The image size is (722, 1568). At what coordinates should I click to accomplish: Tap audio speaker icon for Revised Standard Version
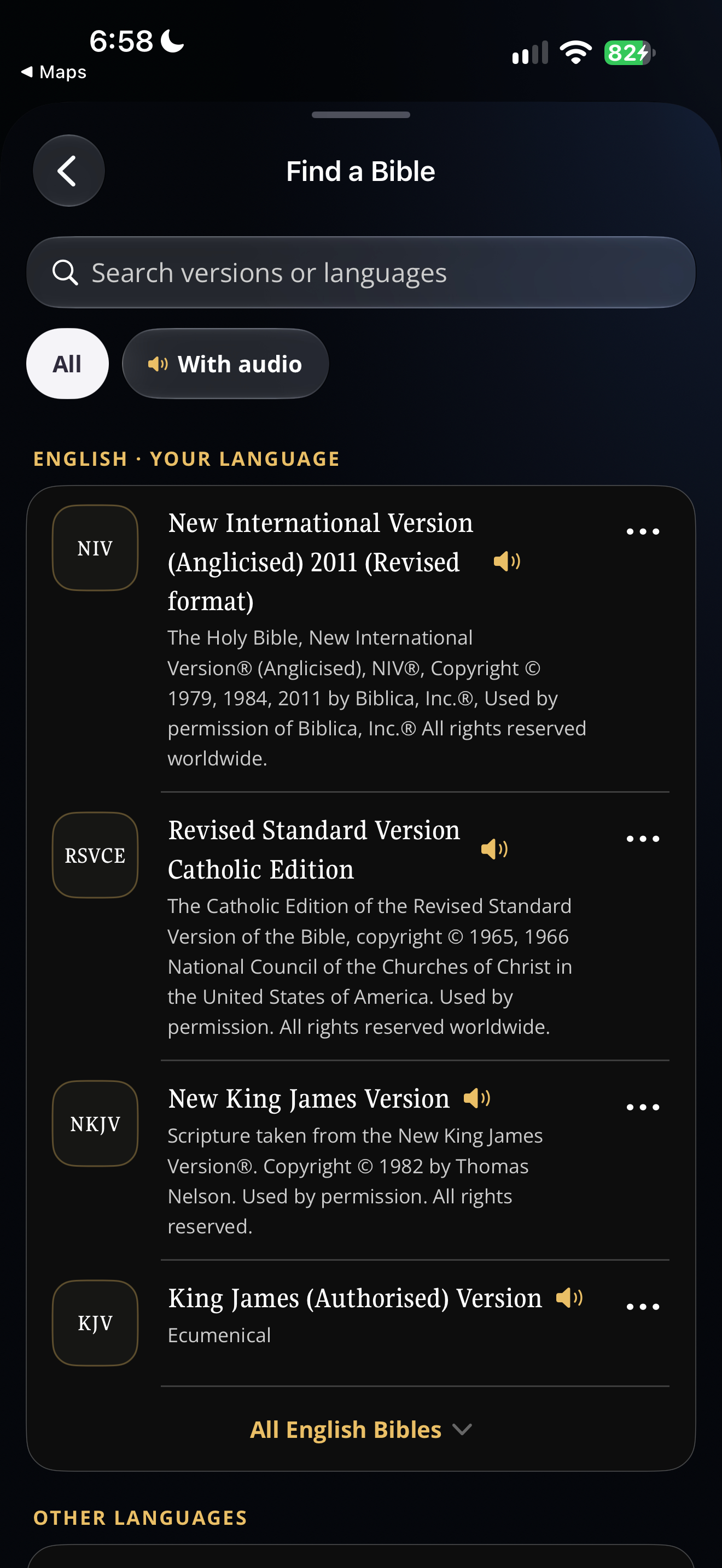point(494,849)
